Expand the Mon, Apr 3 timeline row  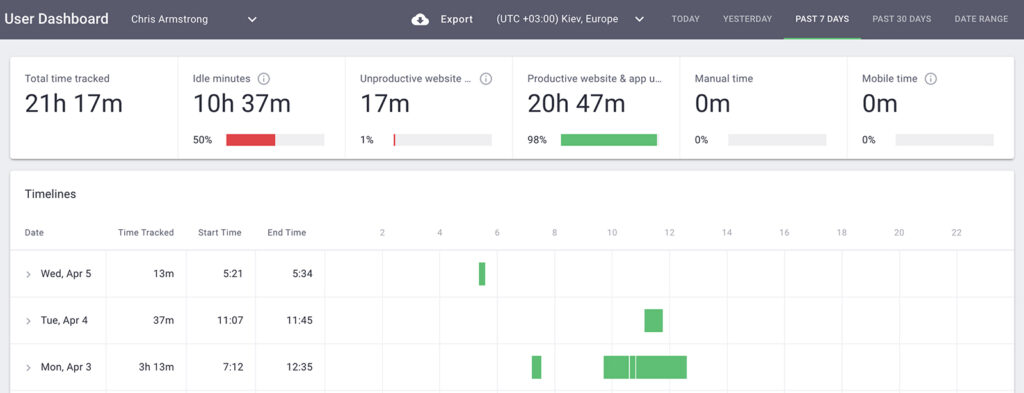[28, 368]
